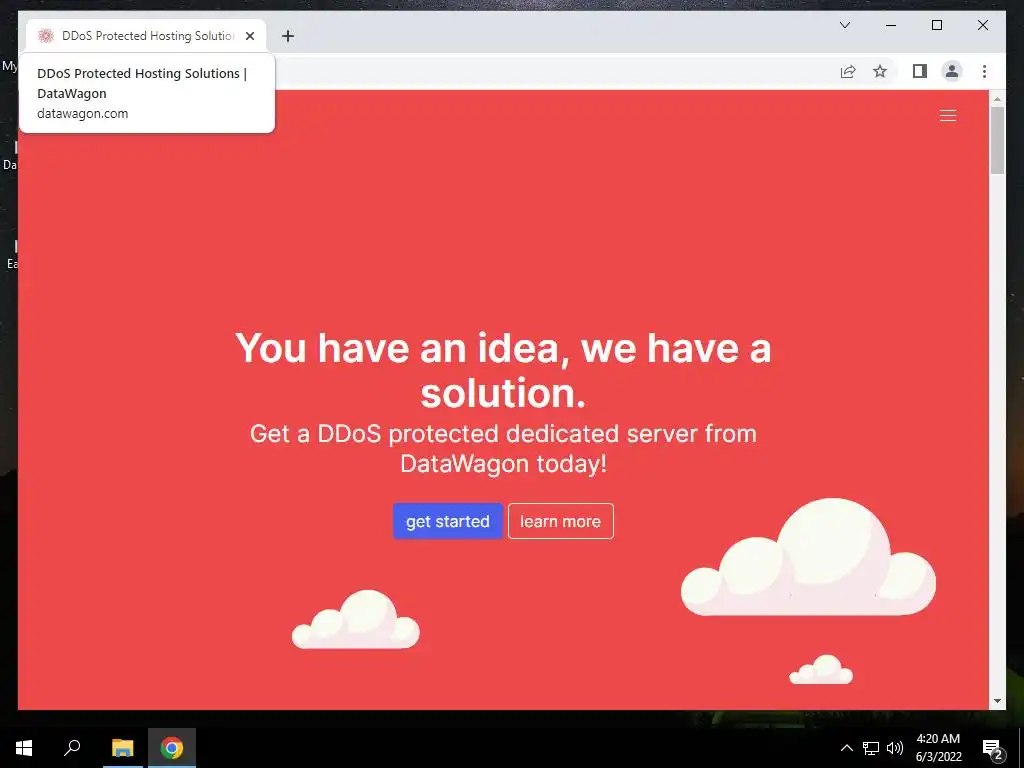This screenshot has width=1024, height=768.
Task: Open a new tab with the plus button
Action: pyautogui.click(x=288, y=36)
